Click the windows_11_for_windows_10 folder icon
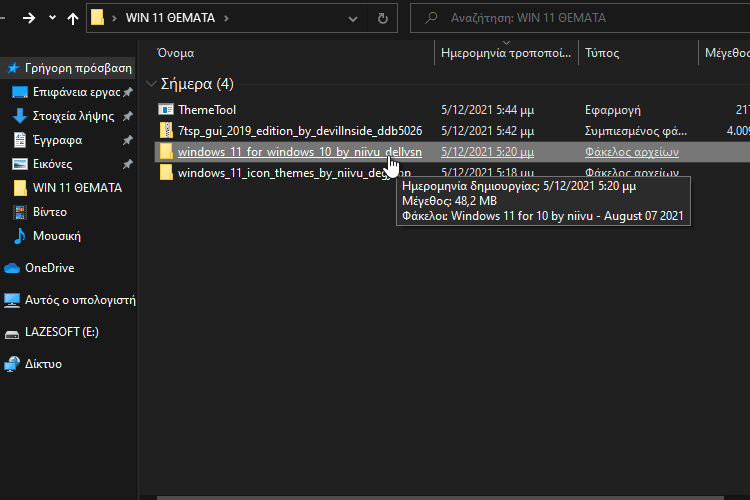The image size is (750, 500). (166, 151)
